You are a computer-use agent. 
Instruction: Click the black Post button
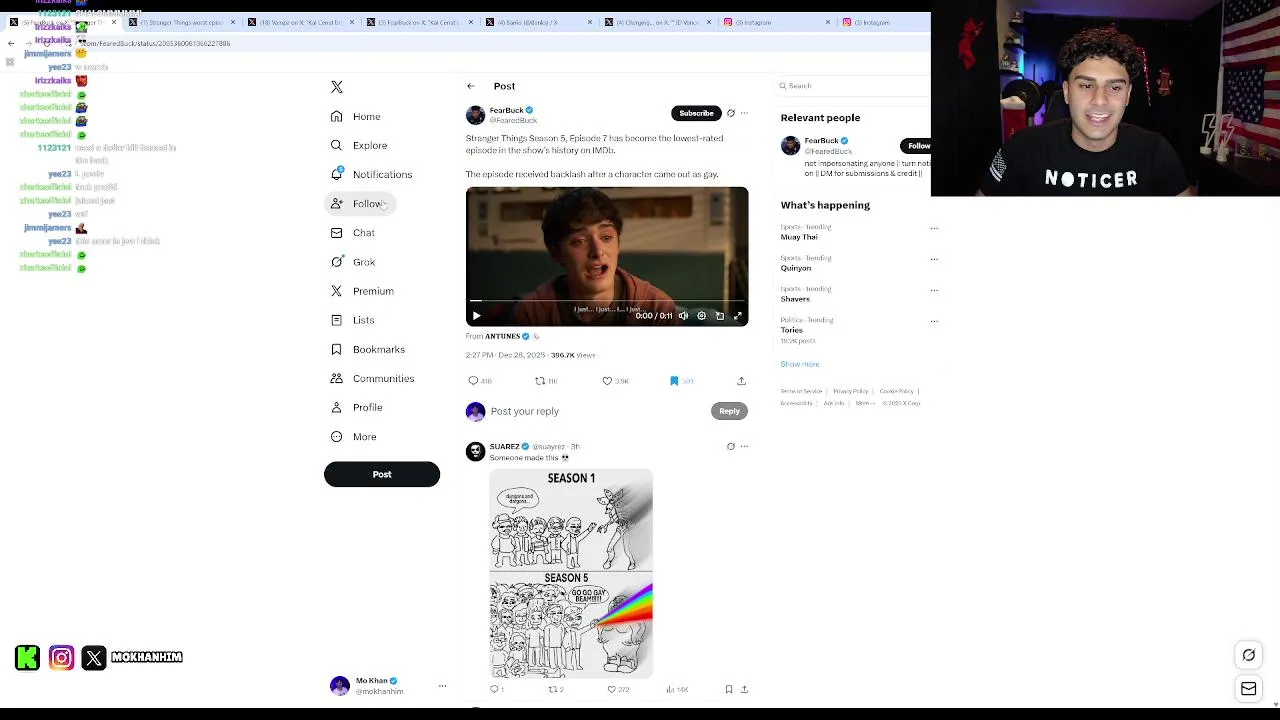(382, 474)
